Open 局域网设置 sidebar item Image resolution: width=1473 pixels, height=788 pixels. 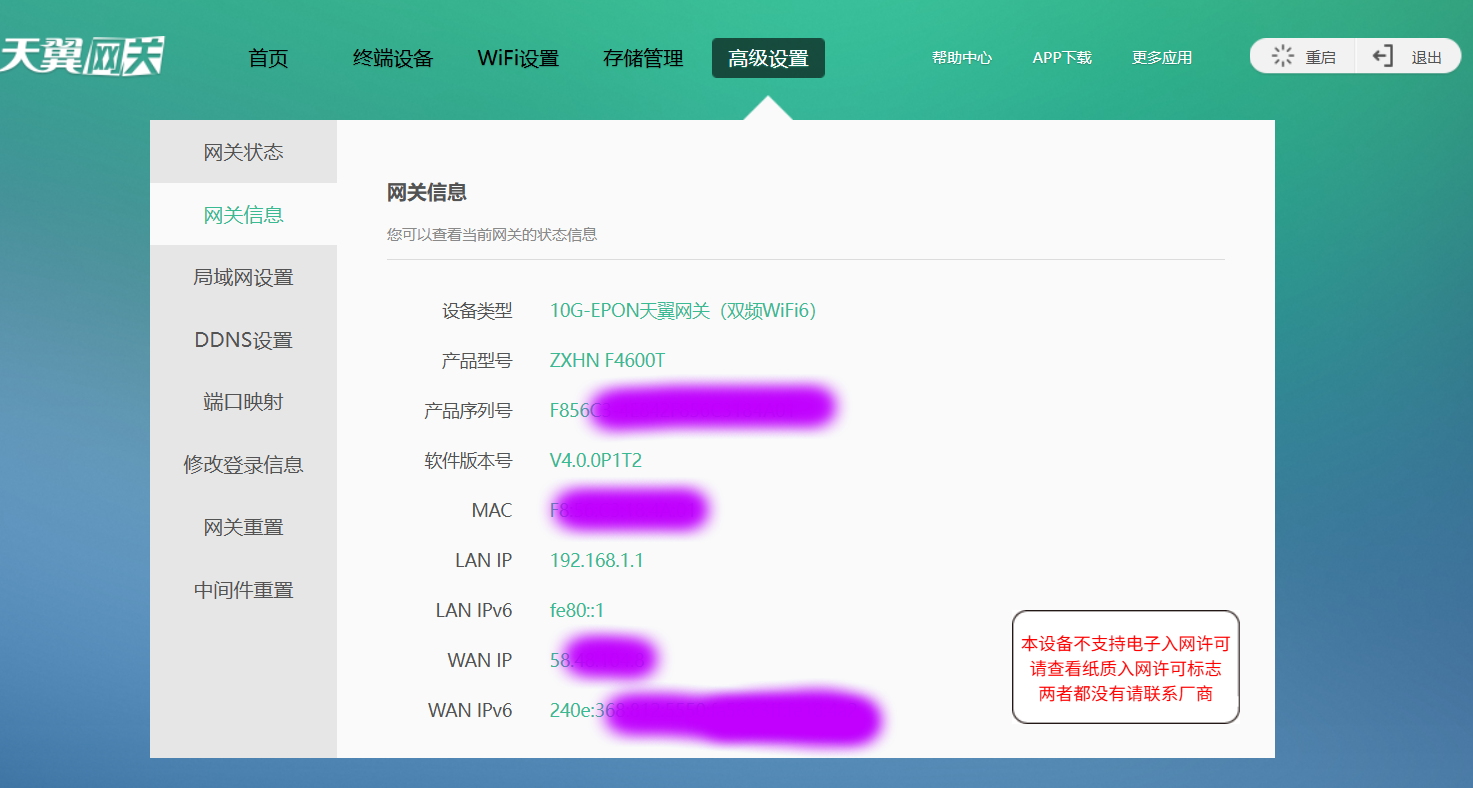tap(243, 277)
